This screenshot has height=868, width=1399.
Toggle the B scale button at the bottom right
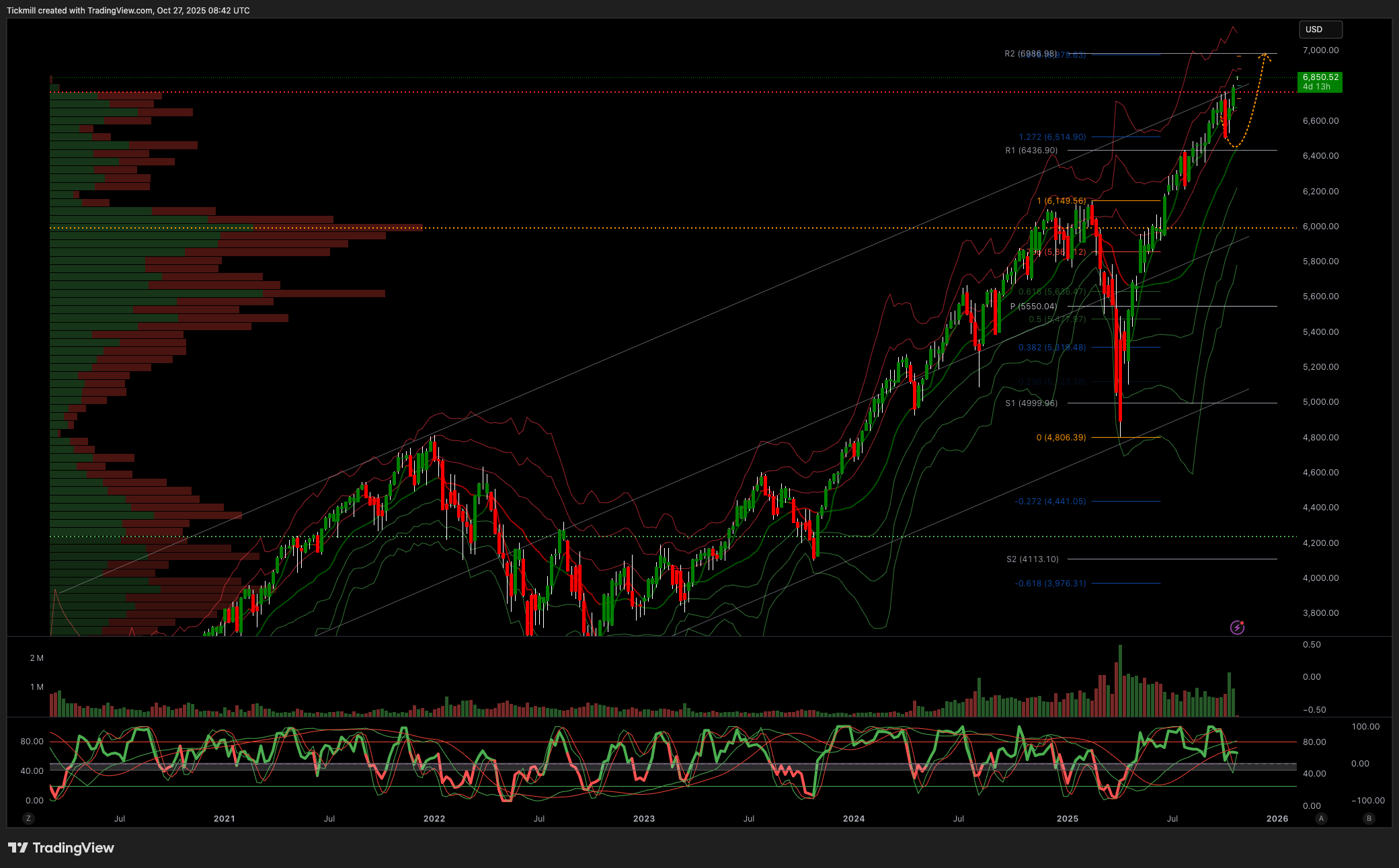tap(1369, 818)
